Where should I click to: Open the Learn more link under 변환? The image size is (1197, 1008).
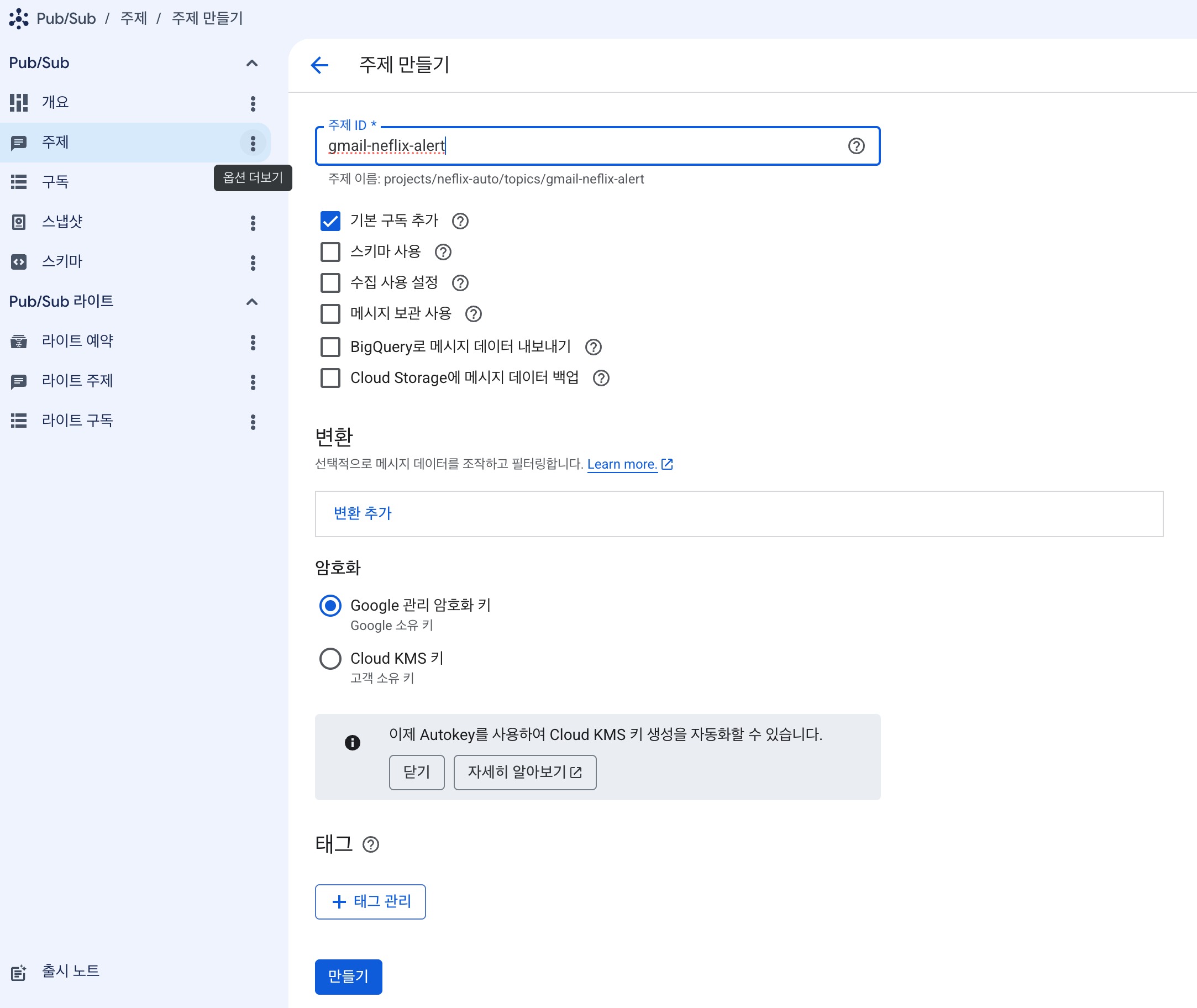pos(629,464)
